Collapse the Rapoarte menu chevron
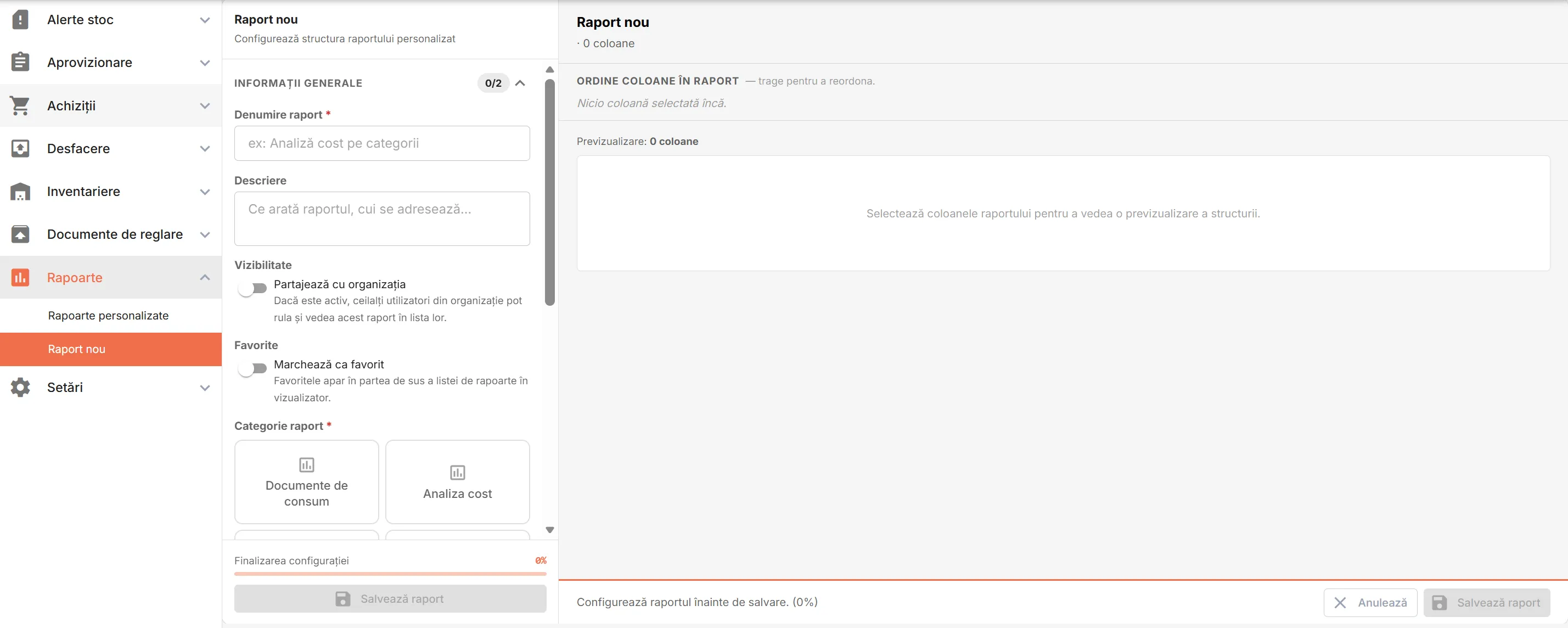The height and width of the screenshot is (628, 1568). [205, 277]
